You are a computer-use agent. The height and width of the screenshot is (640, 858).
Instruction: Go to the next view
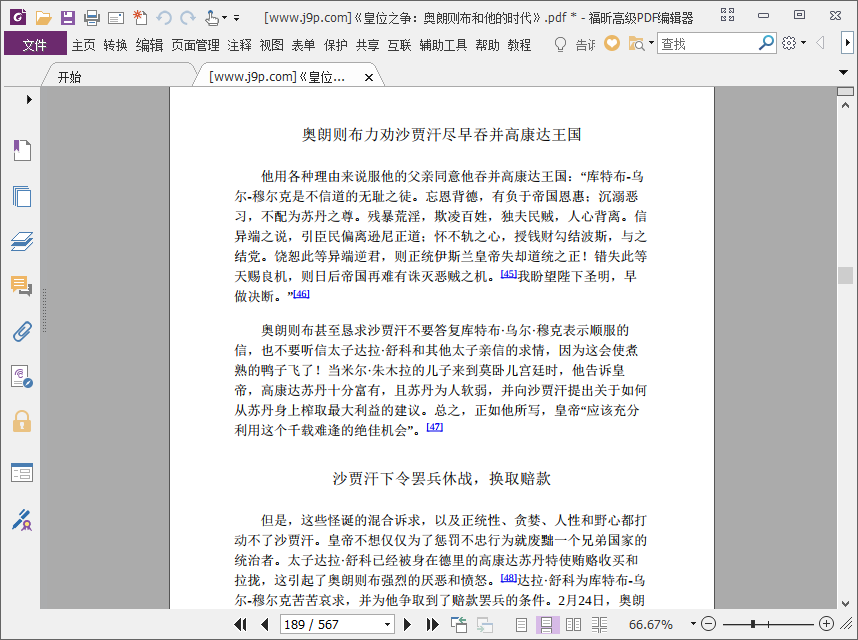pyautogui.click(x=485, y=624)
